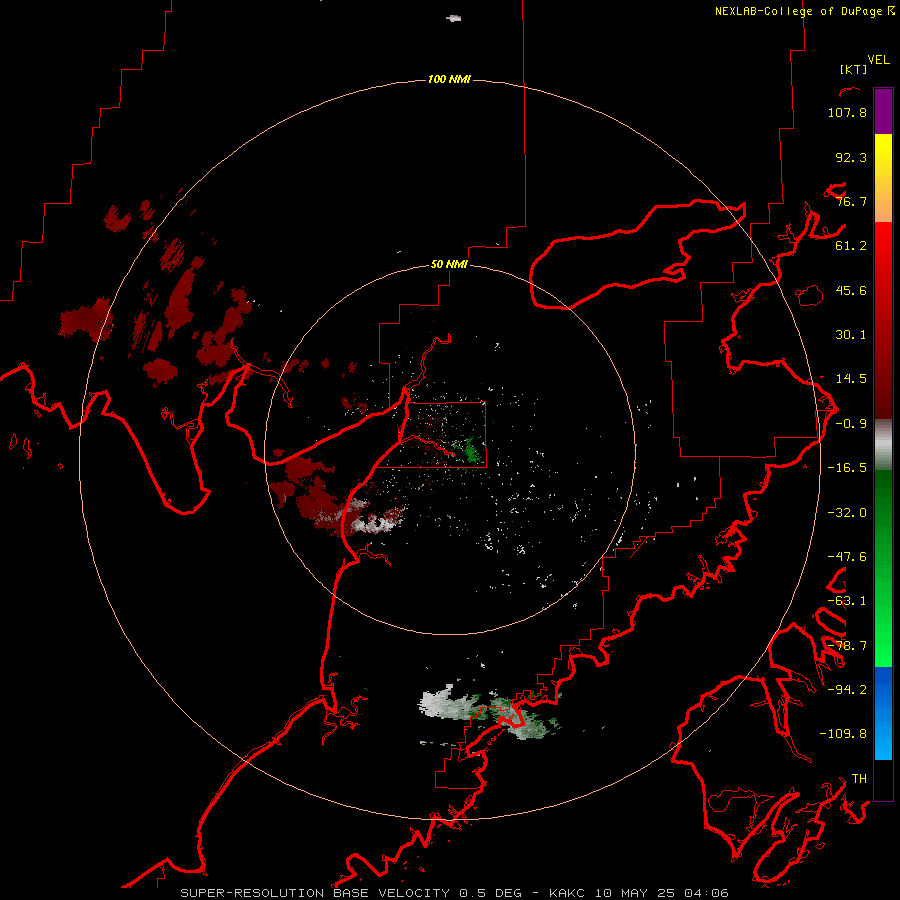
Task: Click the blue segment of the velocity color bar
Action: click(x=883, y=713)
